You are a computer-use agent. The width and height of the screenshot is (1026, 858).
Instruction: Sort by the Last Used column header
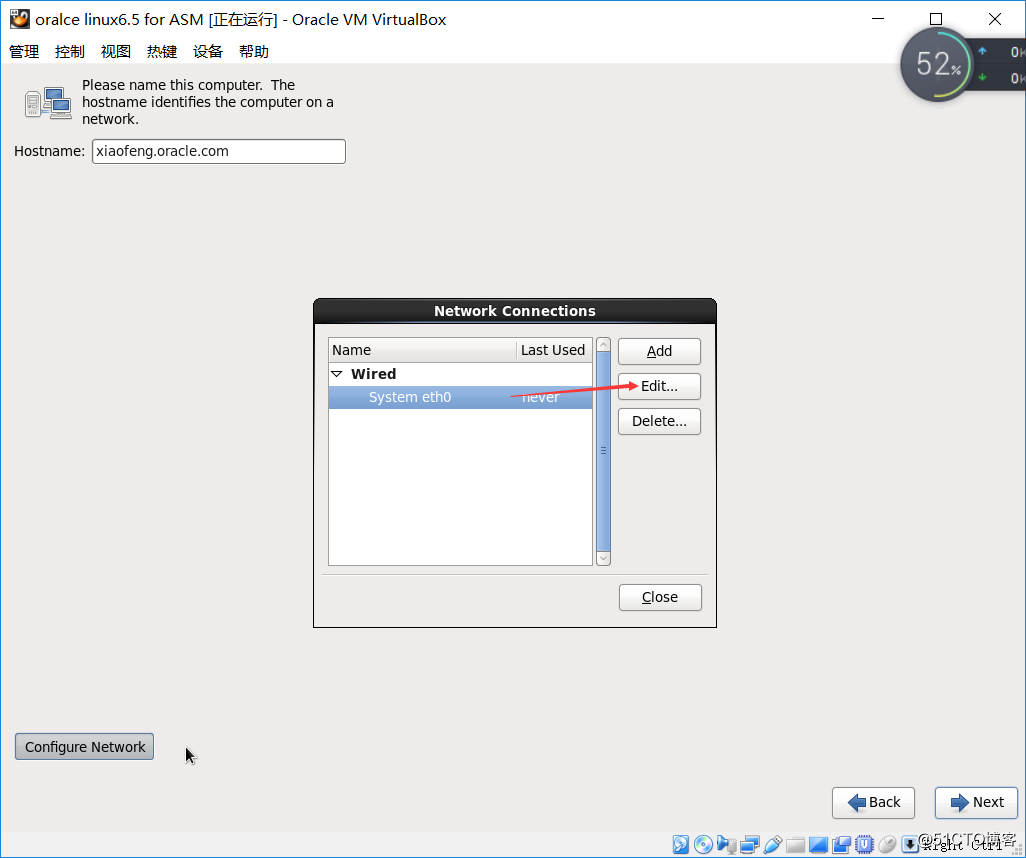554,350
